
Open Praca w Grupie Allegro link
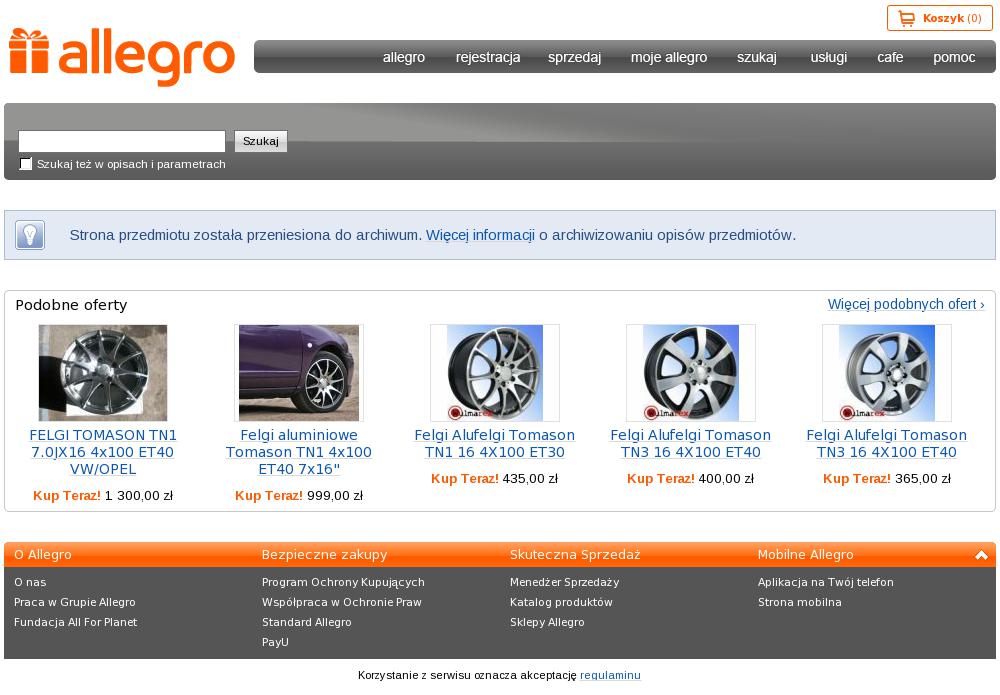(75, 602)
